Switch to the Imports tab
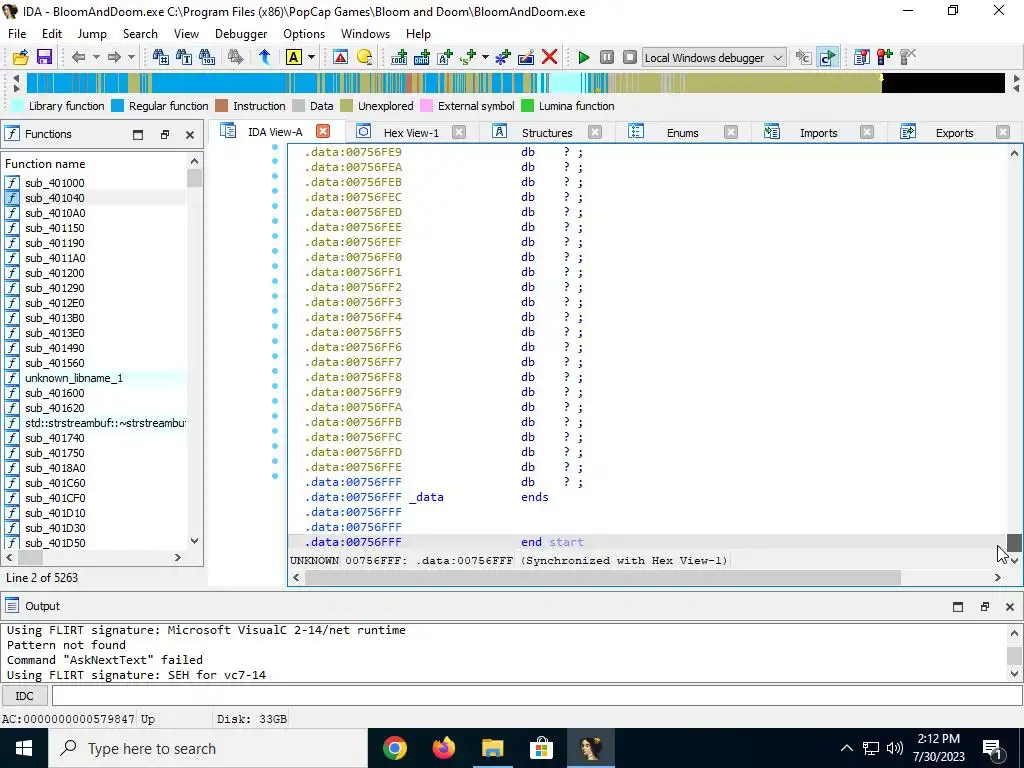 (x=818, y=133)
